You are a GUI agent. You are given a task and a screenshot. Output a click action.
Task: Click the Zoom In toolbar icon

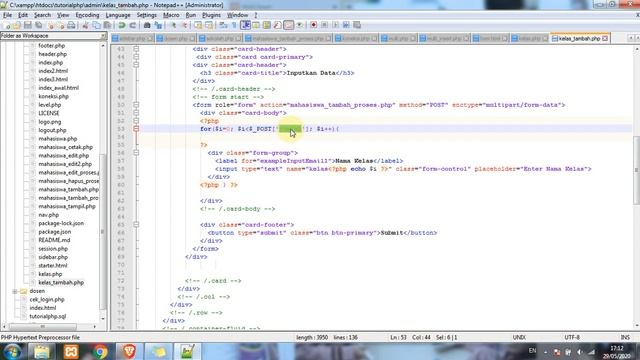(x=173, y=25)
